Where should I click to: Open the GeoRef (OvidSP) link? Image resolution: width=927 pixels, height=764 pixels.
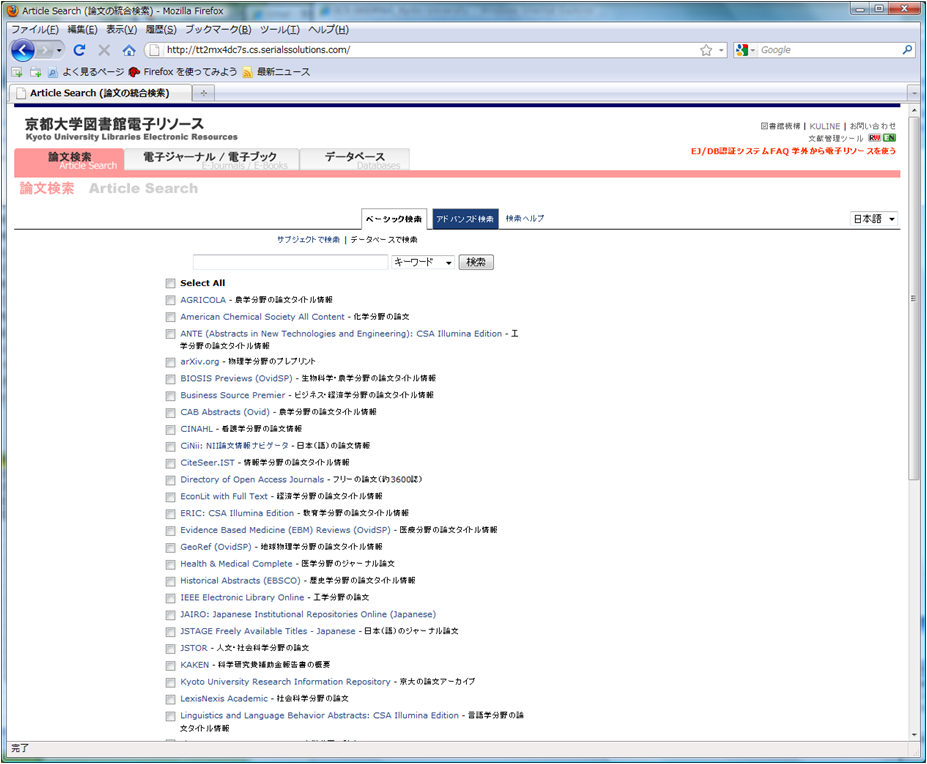216,547
